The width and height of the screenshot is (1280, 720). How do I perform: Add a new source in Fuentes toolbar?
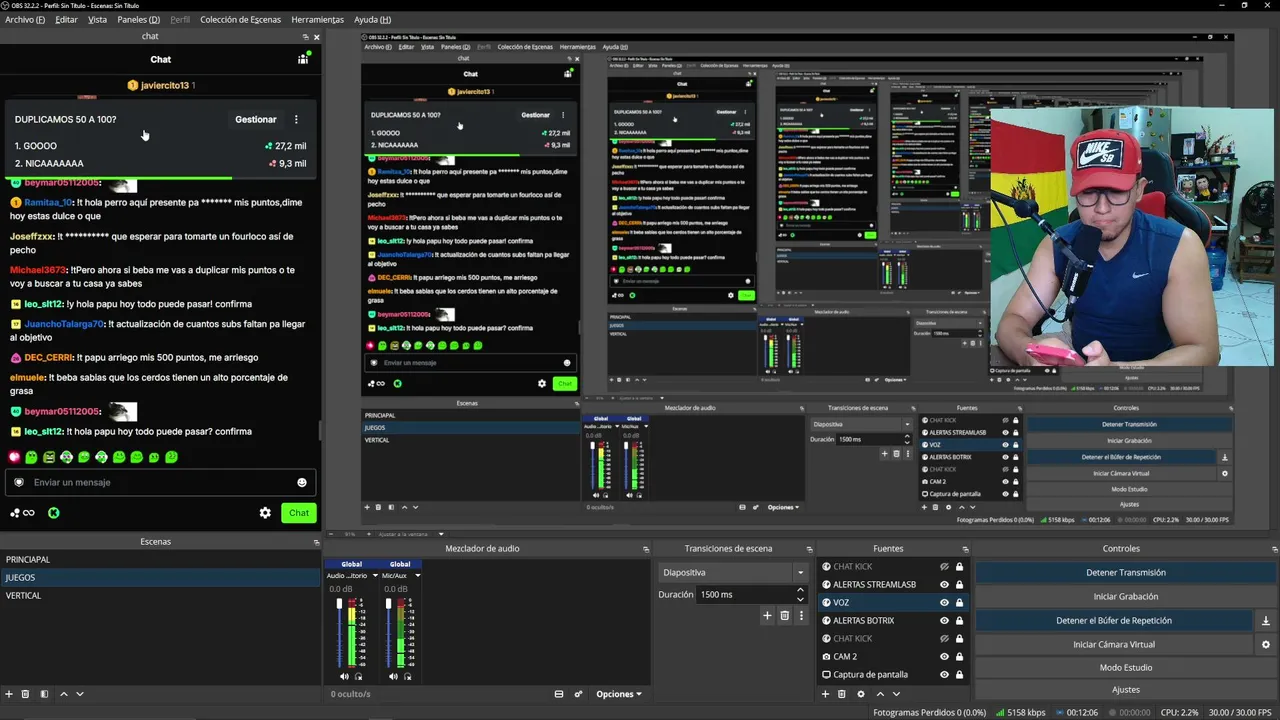(x=824, y=694)
